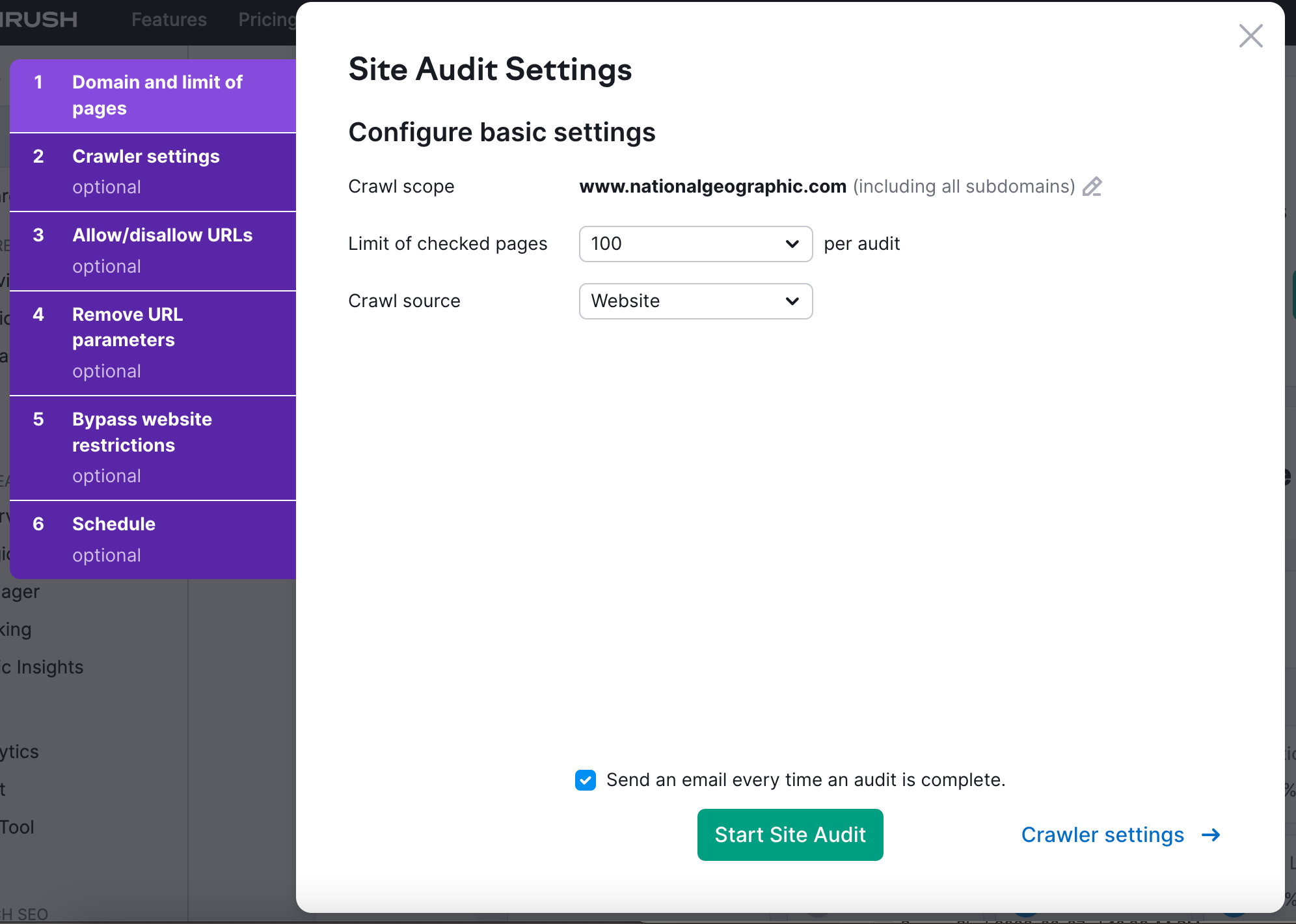Screen dimensions: 1296x924
Task: Edit crawl scope with pencil icon
Action: 1092,187
